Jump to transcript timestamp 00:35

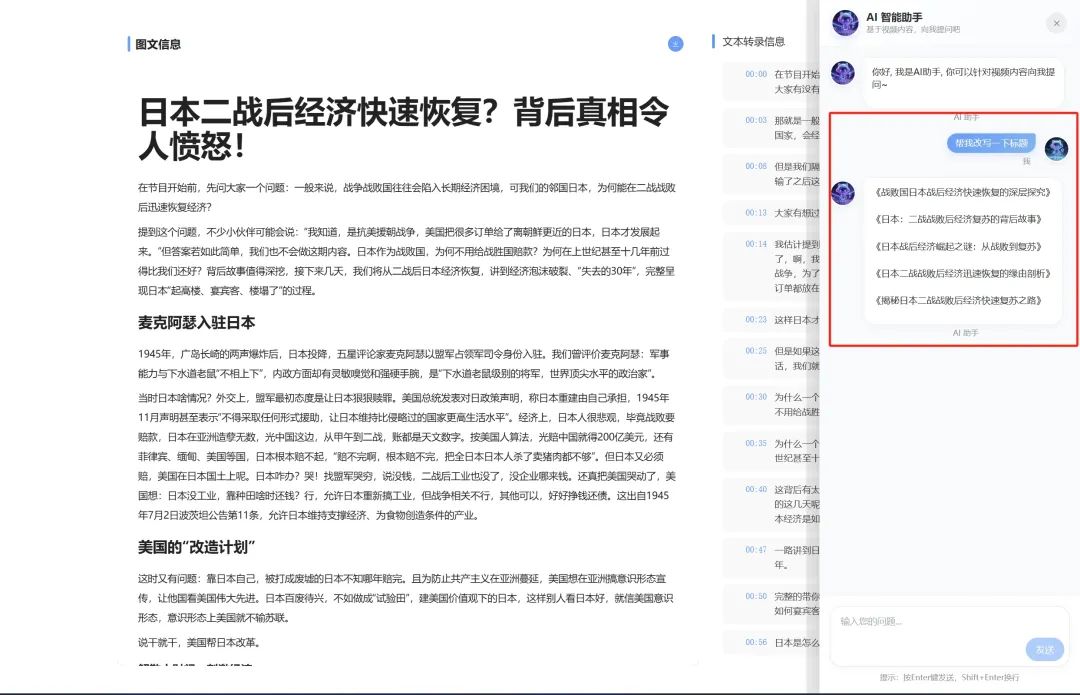pyautogui.click(x=756, y=444)
